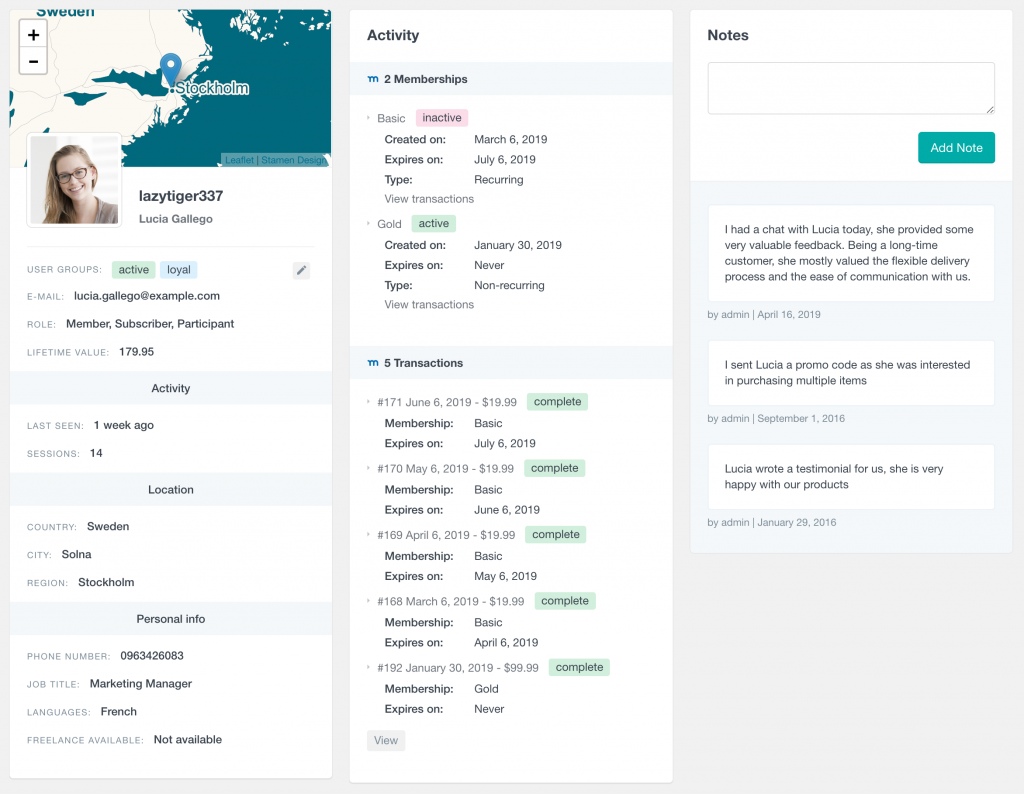Zoom out on the map

pyautogui.click(x=33, y=60)
